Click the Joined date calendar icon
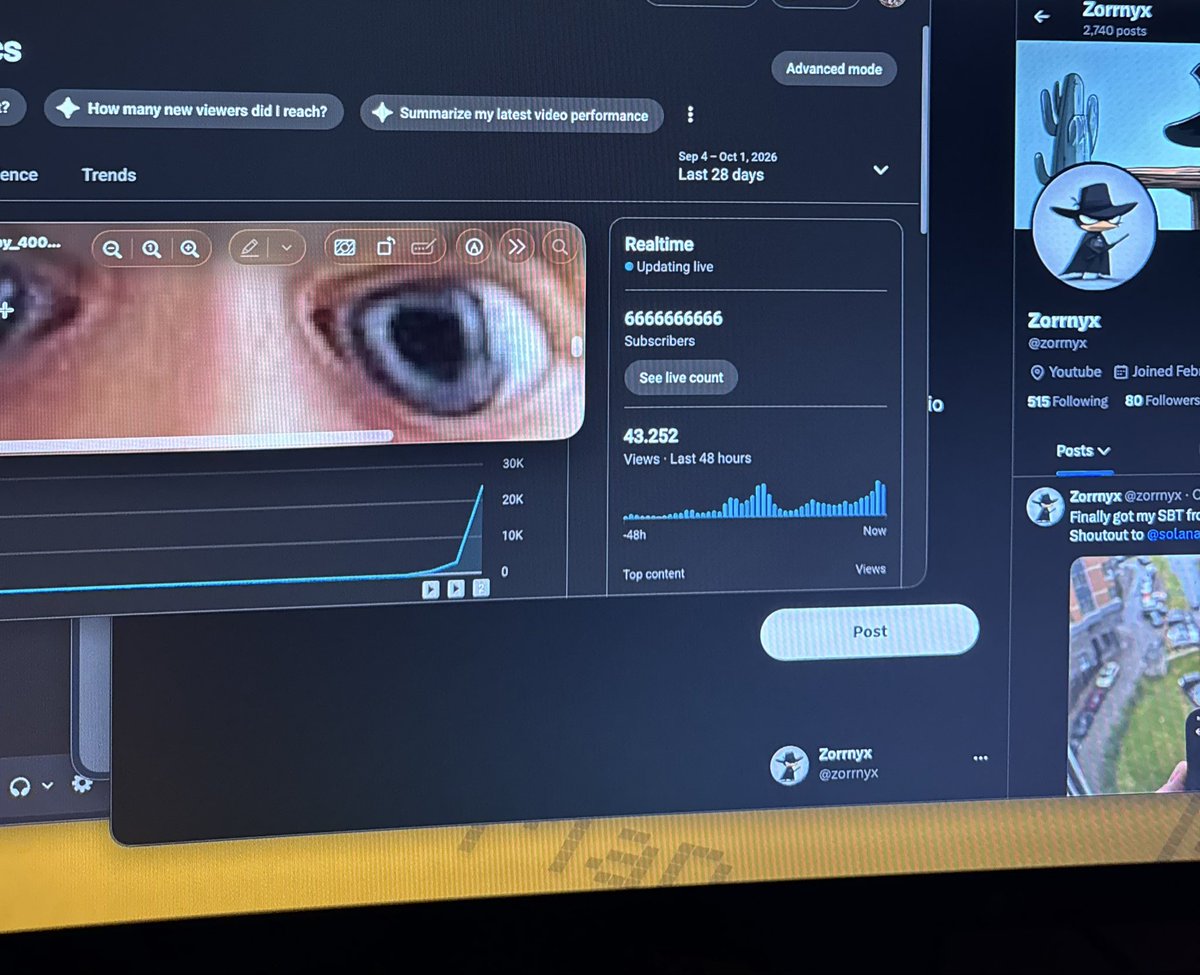Screen dimensions: 1200x975 click(1121, 371)
